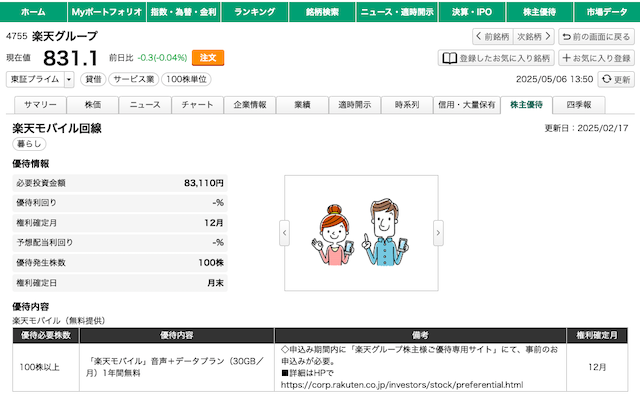This screenshot has width=640, height=395.
Task: Select the 東証プライム market field
Action: [35, 79]
